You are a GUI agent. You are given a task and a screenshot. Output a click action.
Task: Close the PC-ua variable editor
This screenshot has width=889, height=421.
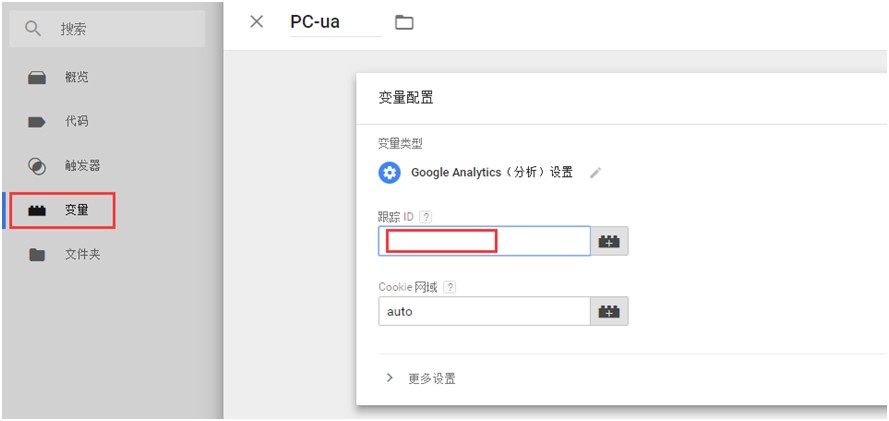click(x=257, y=22)
